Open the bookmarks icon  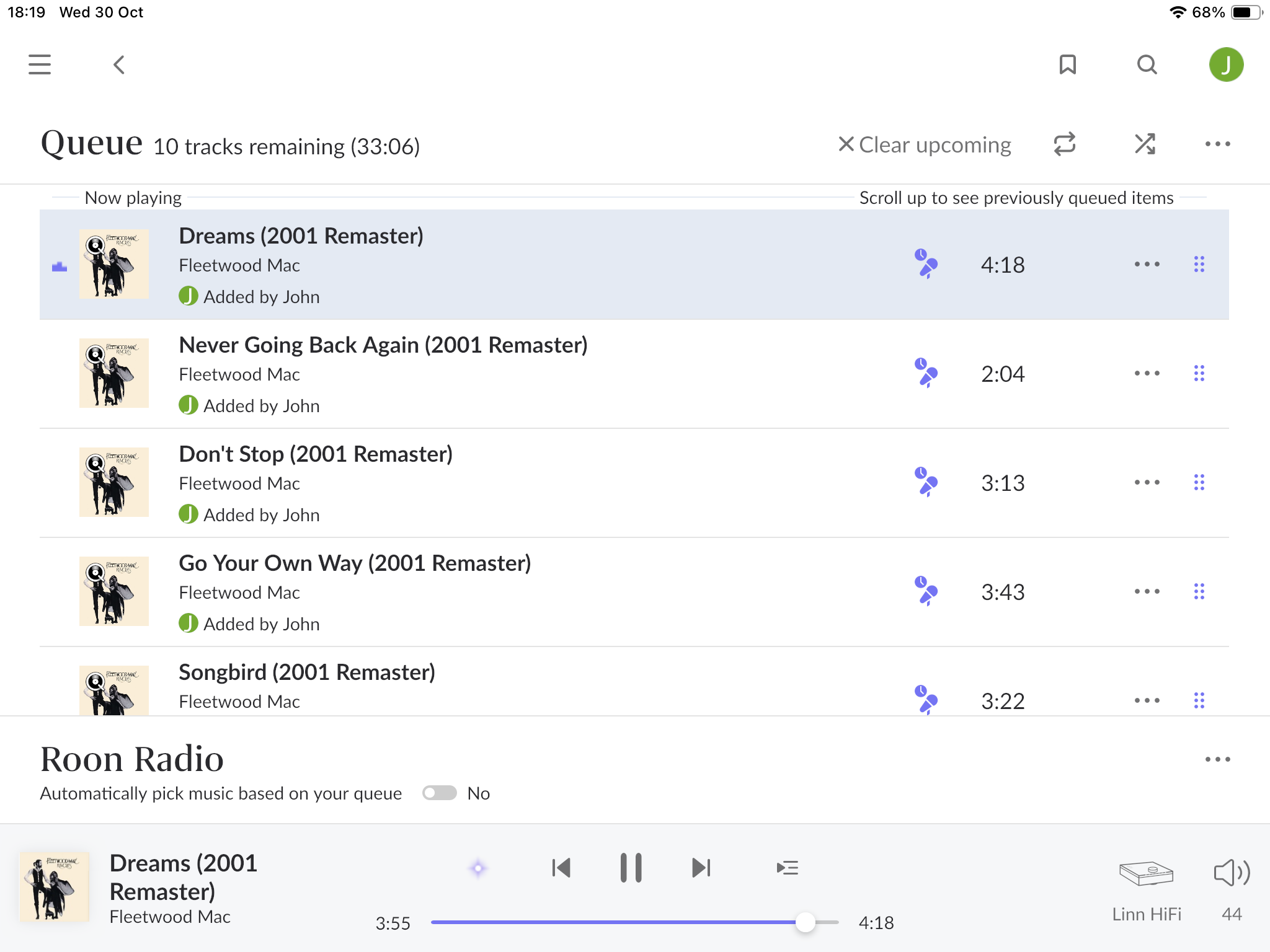point(1067,64)
